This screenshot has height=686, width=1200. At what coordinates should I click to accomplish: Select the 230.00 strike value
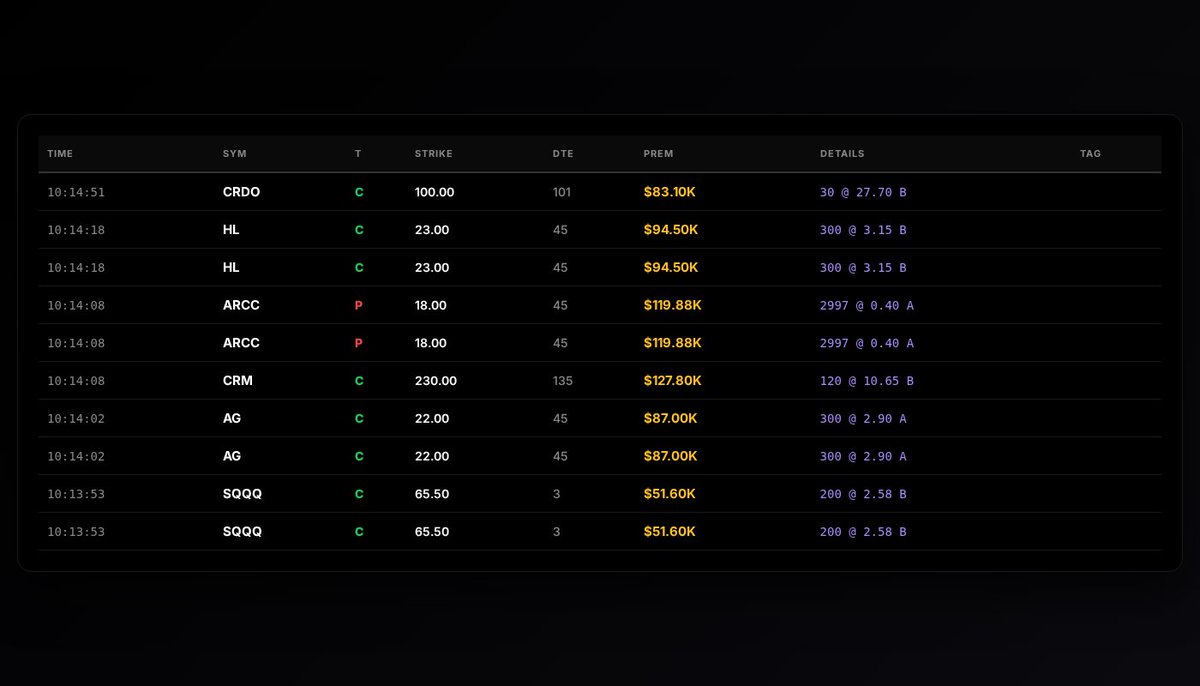436,381
